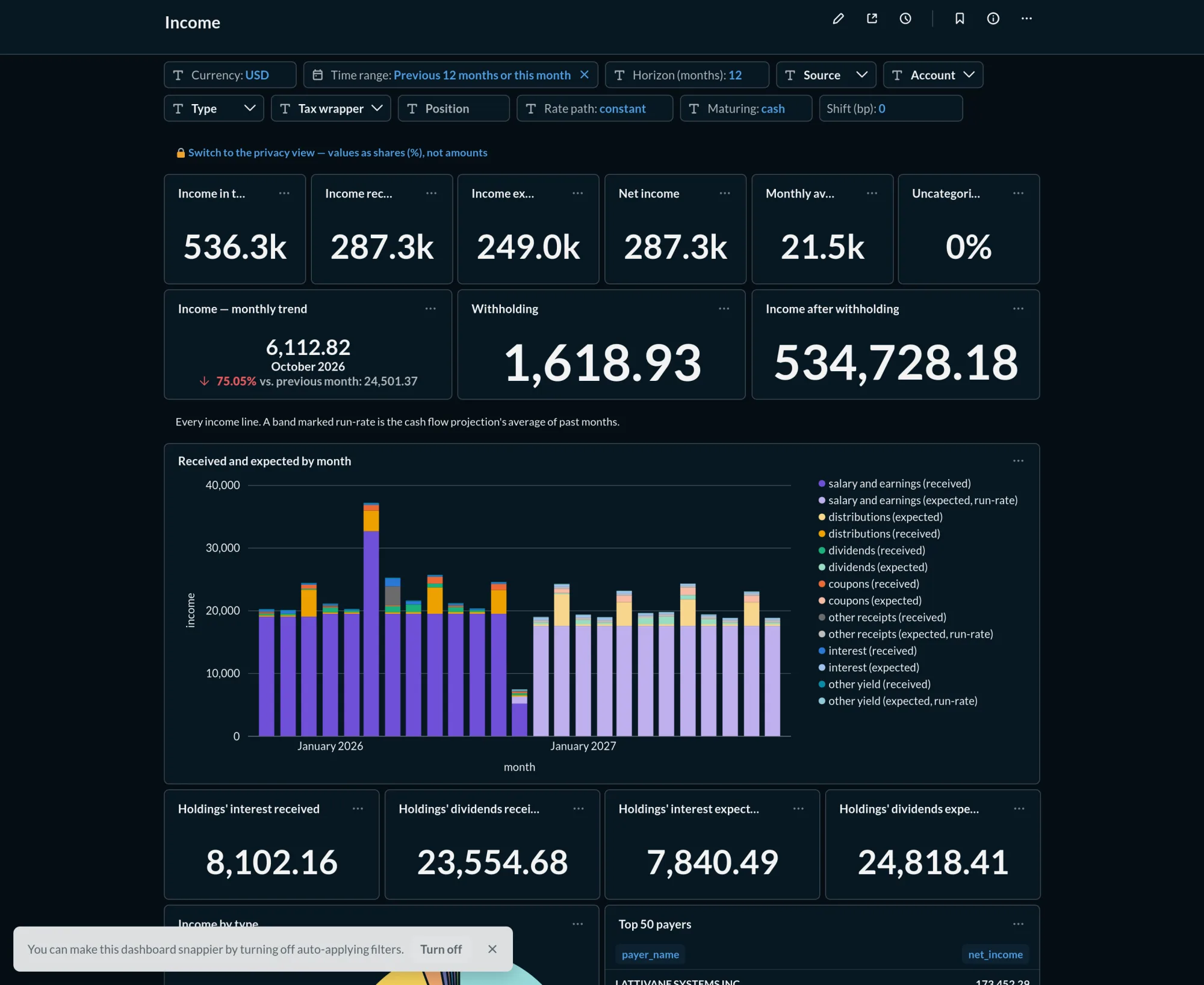
Task: Click Turn off auto-applying filters
Action: tap(441, 949)
